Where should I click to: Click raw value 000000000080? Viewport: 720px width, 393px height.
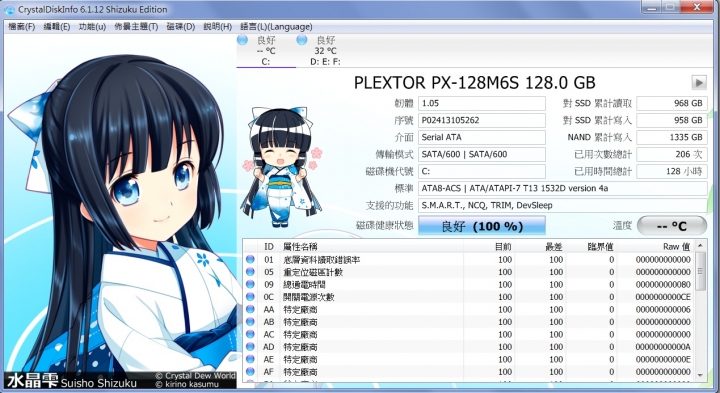coord(663,284)
